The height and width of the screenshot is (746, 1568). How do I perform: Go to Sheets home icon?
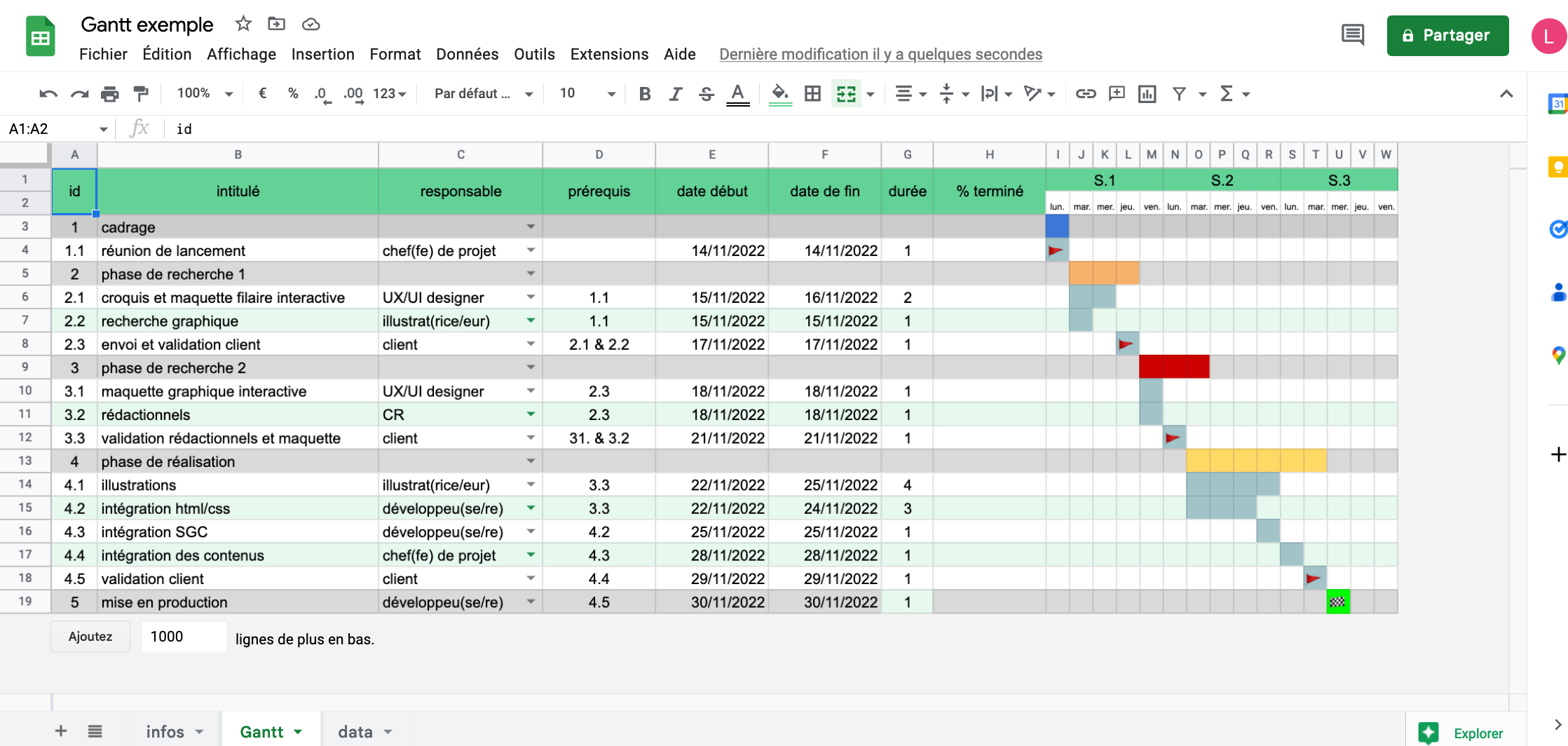click(x=41, y=36)
